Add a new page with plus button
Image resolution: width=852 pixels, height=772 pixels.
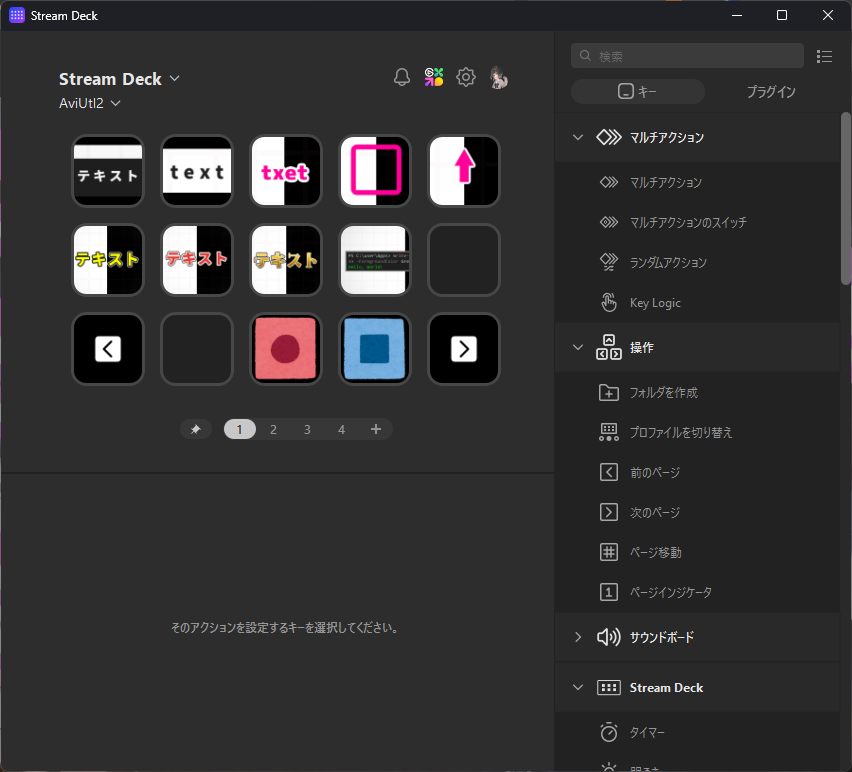tap(375, 429)
